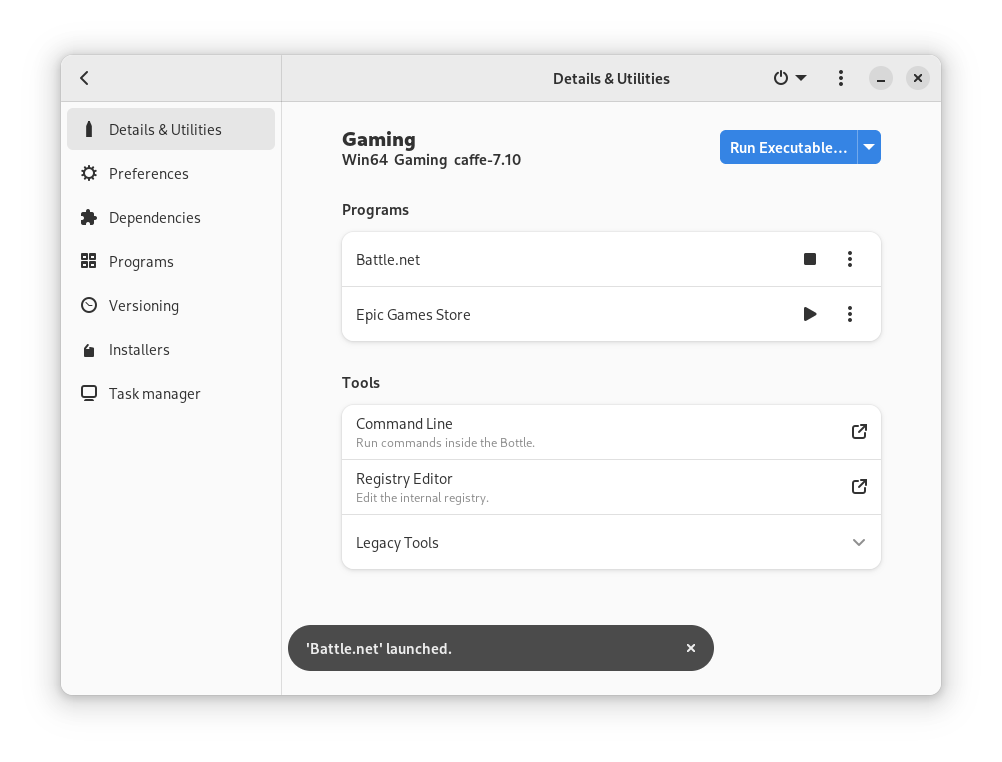Switch to the Programs sidebar page
This screenshot has height=762, width=1002.
pyautogui.click(x=141, y=262)
